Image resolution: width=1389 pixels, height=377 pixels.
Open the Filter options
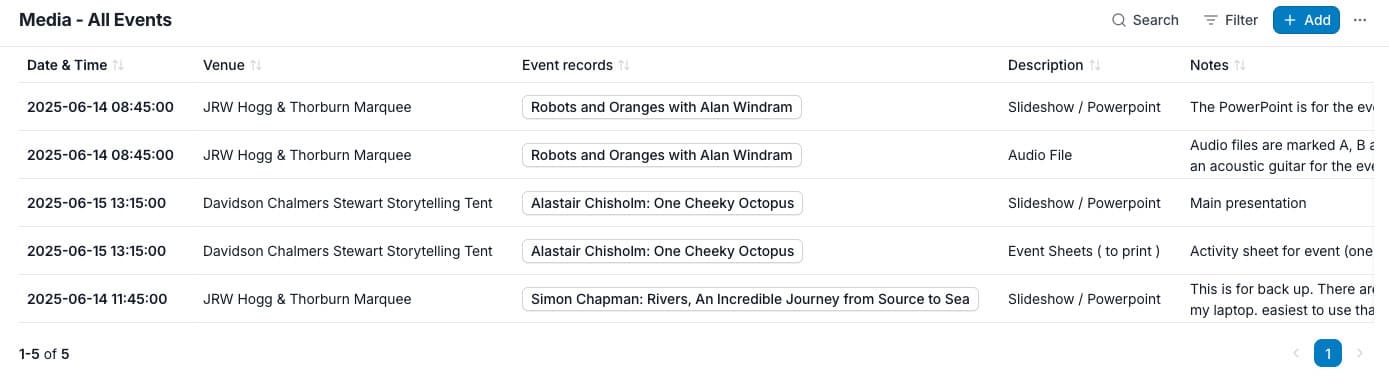(x=1230, y=20)
